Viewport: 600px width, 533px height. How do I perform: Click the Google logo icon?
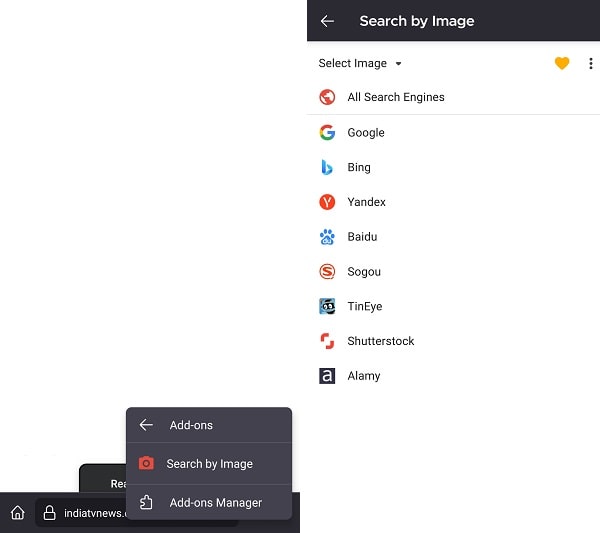tap(327, 132)
